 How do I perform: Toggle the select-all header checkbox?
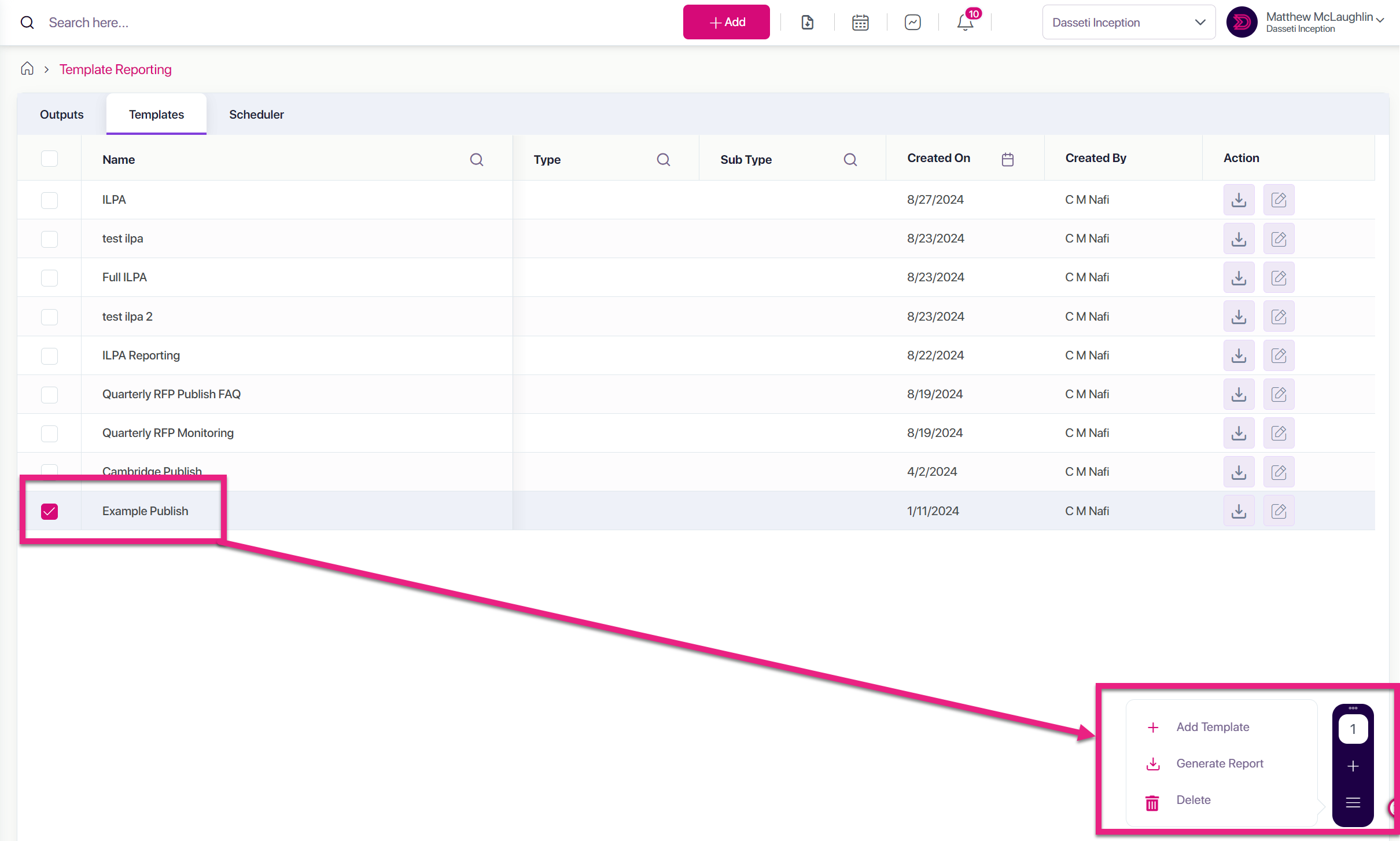click(50, 159)
